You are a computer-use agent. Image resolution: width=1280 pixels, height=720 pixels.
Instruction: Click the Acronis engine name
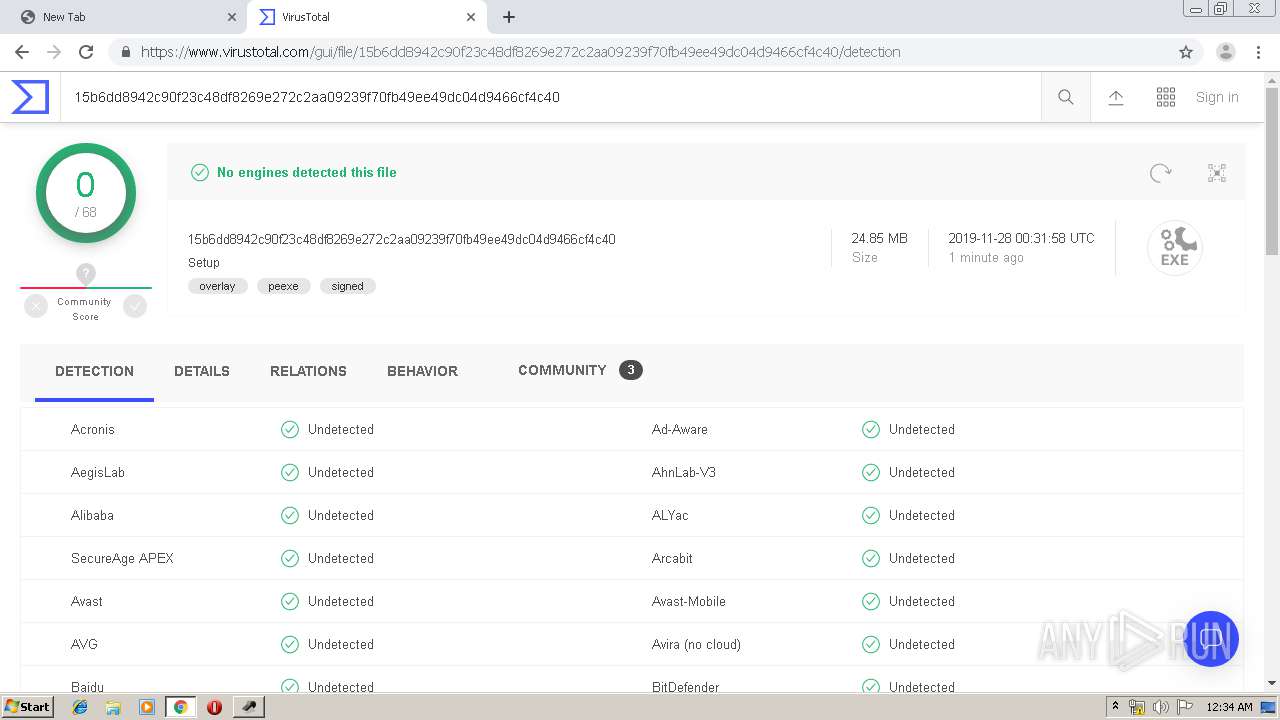93,430
